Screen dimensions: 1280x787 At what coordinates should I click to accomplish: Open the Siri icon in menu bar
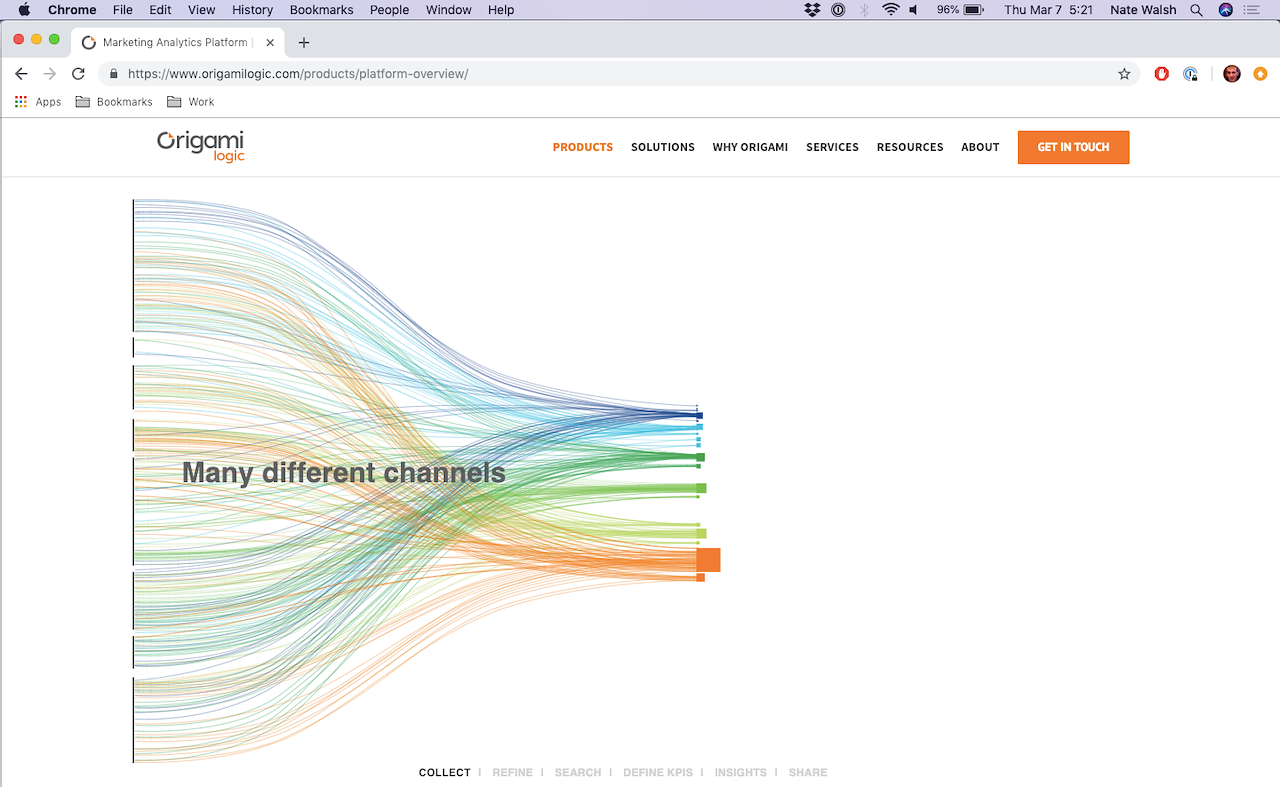pyautogui.click(x=1226, y=10)
